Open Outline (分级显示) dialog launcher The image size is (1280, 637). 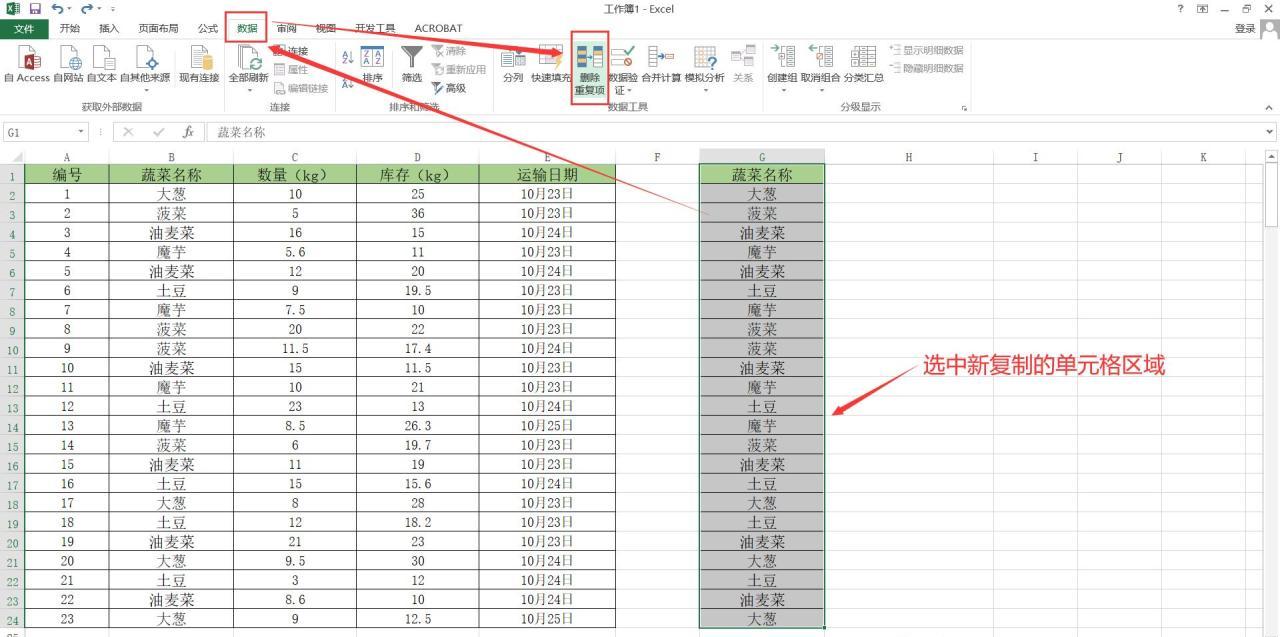[x=965, y=107]
